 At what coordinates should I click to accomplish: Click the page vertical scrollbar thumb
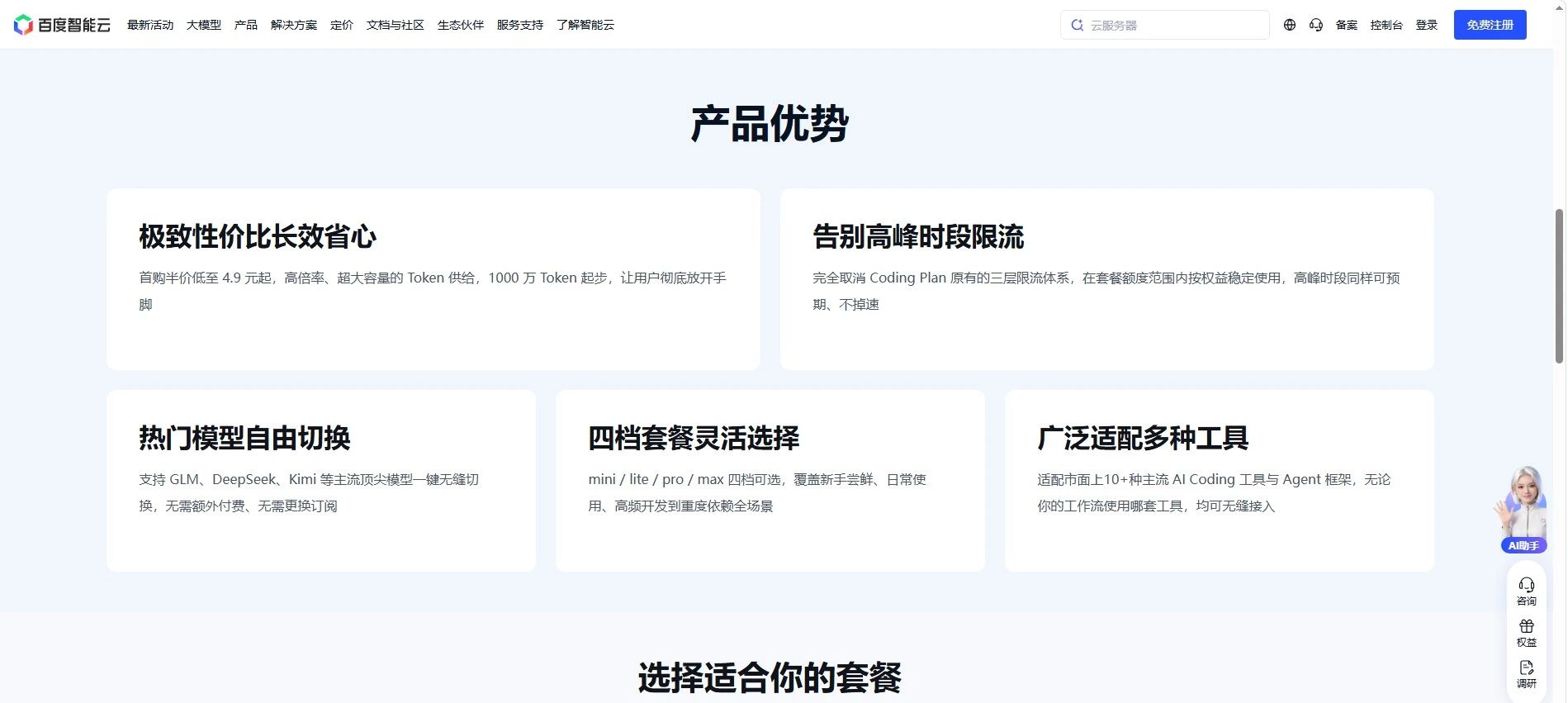(x=1560, y=286)
